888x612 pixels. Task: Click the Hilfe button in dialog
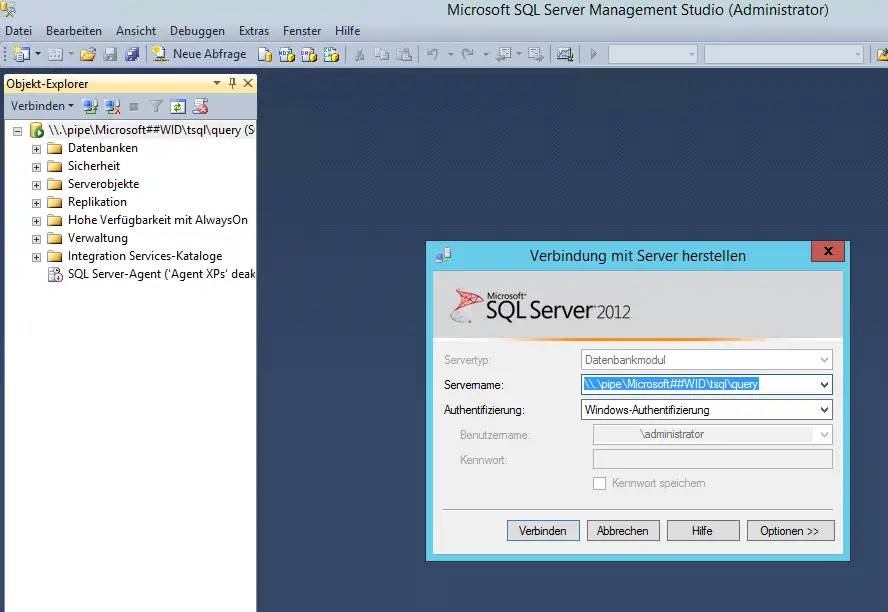pyautogui.click(x=702, y=531)
